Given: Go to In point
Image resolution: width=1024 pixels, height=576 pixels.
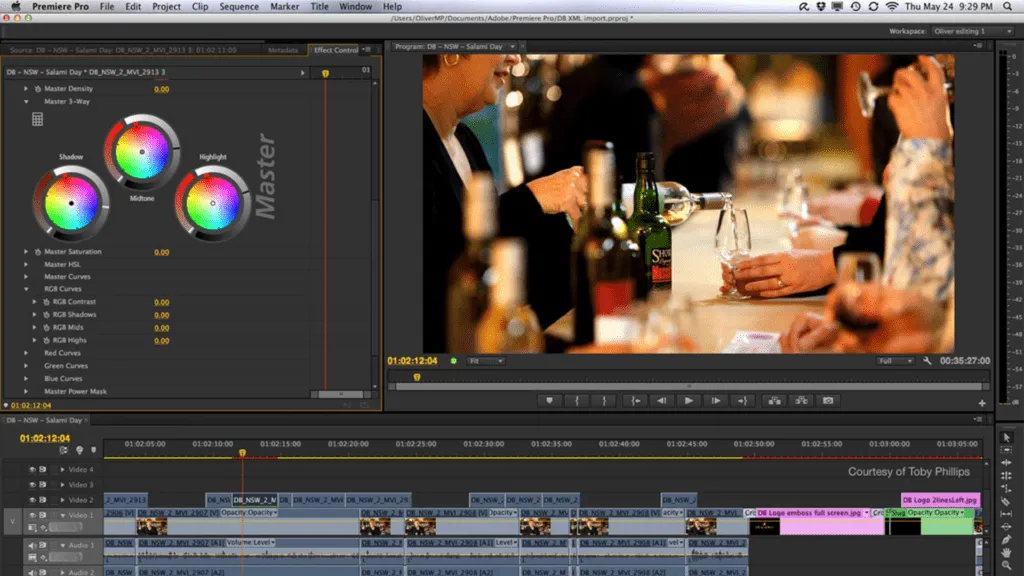Looking at the screenshot, I should tap(635, 401).
